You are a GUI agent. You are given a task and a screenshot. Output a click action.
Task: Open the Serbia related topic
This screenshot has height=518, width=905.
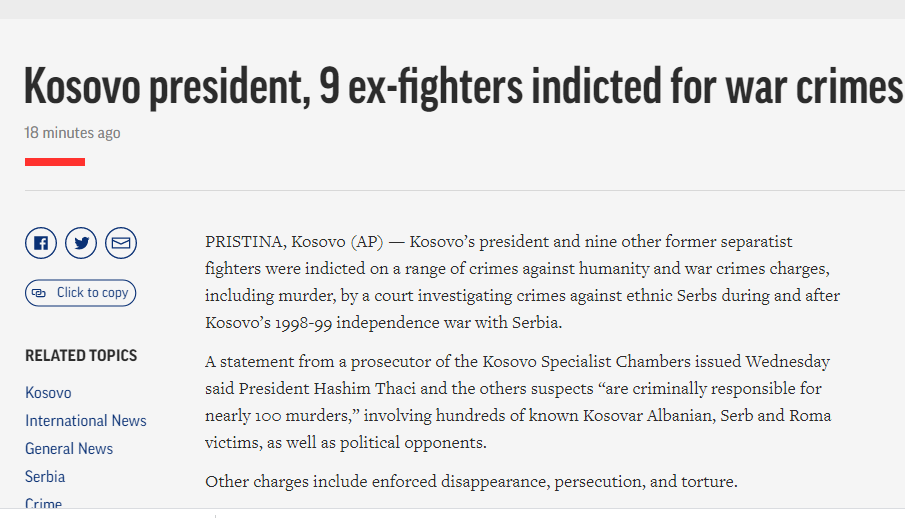(45, 476)
